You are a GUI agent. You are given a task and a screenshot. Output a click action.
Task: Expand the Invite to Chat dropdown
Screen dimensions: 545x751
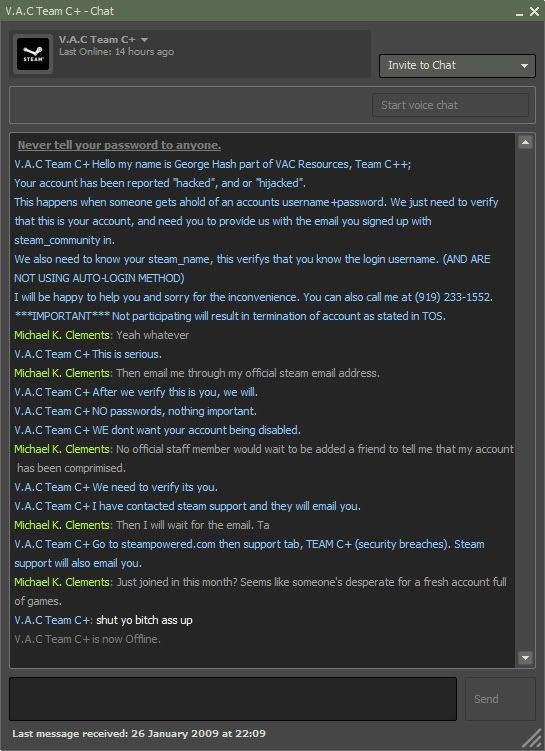[x=457, y=66]
